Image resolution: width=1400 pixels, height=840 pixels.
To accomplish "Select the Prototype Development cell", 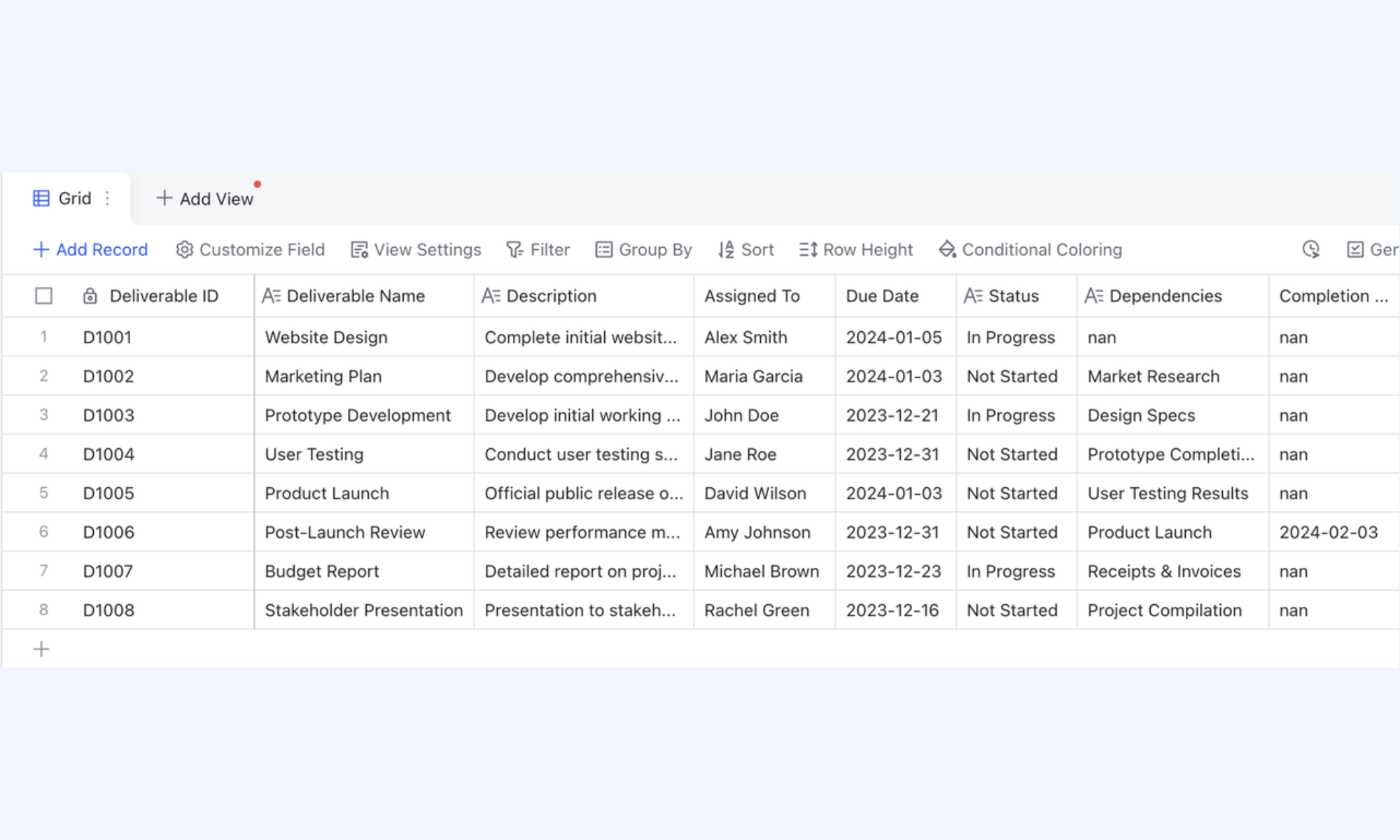I will 364,415.
